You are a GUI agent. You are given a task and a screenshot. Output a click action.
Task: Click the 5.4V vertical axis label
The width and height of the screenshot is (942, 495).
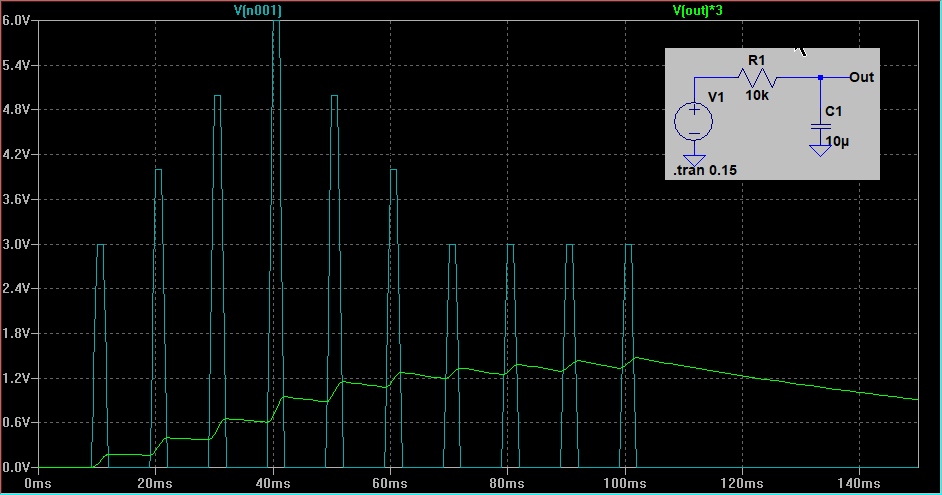[16, 65]
